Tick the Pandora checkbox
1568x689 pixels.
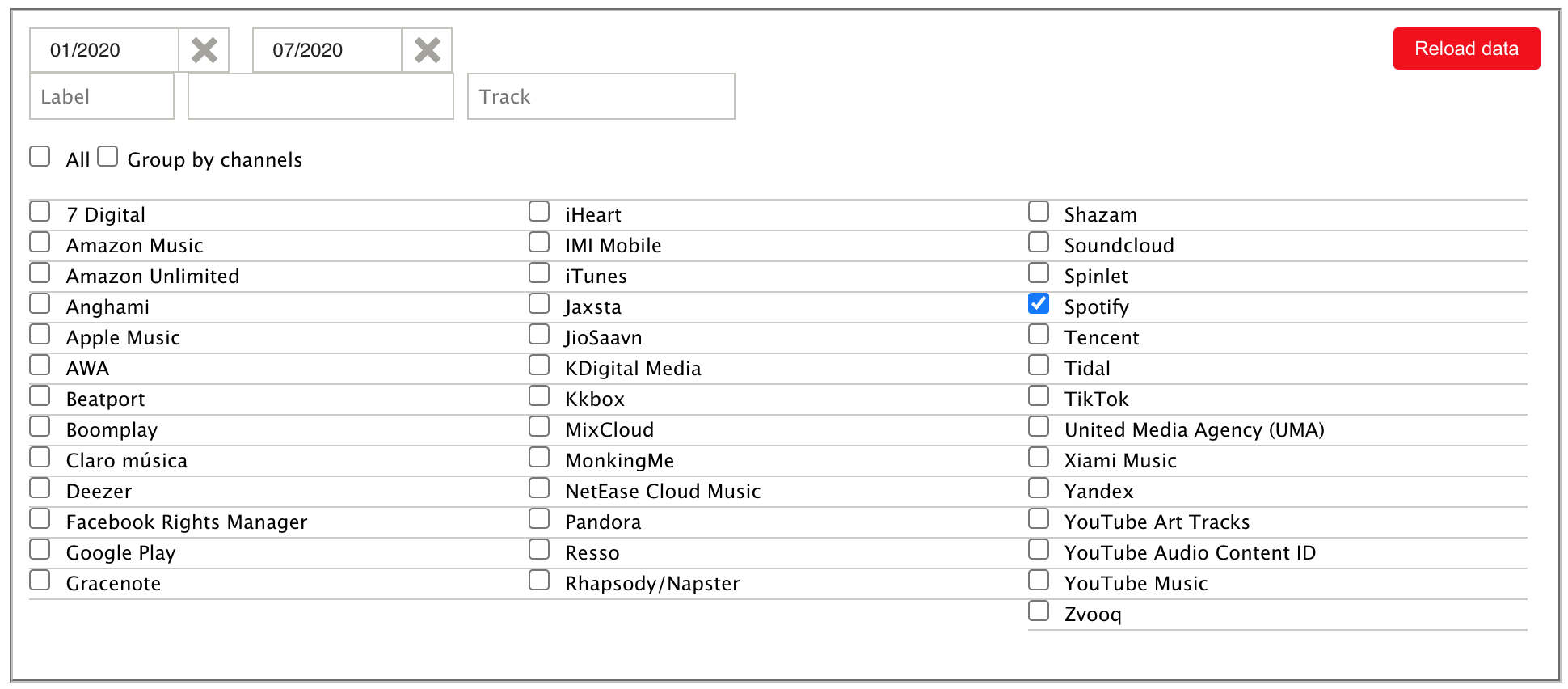pos(539,518)
